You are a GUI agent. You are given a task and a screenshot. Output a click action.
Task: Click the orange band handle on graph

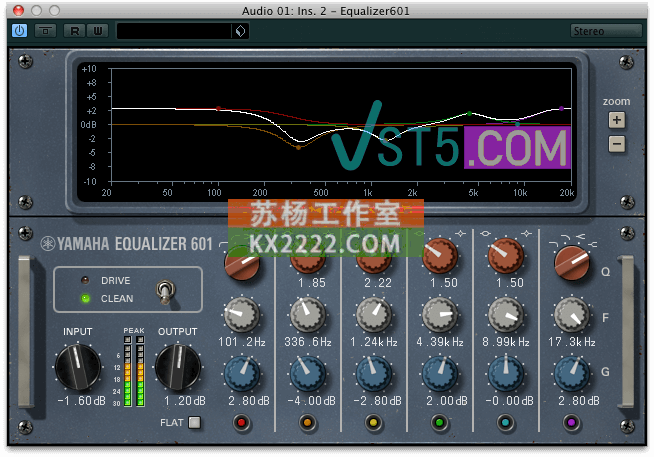tap(298, 147)
